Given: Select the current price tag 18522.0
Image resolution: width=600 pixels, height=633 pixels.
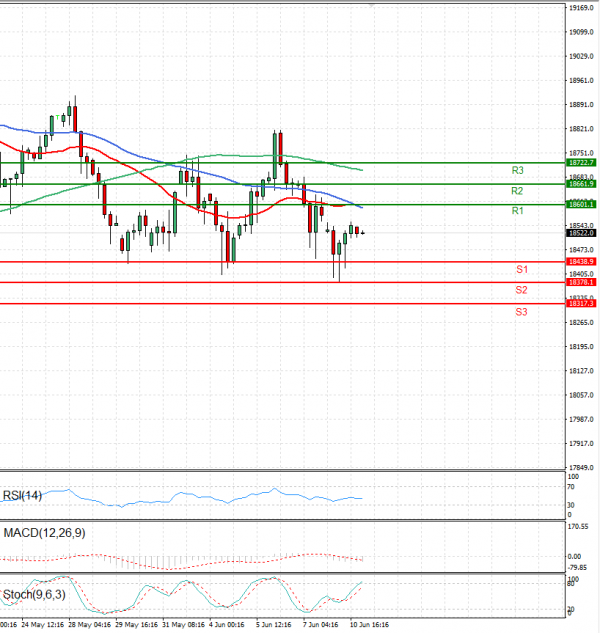Looking at the screenshot, I should click(x=581, y=233).
